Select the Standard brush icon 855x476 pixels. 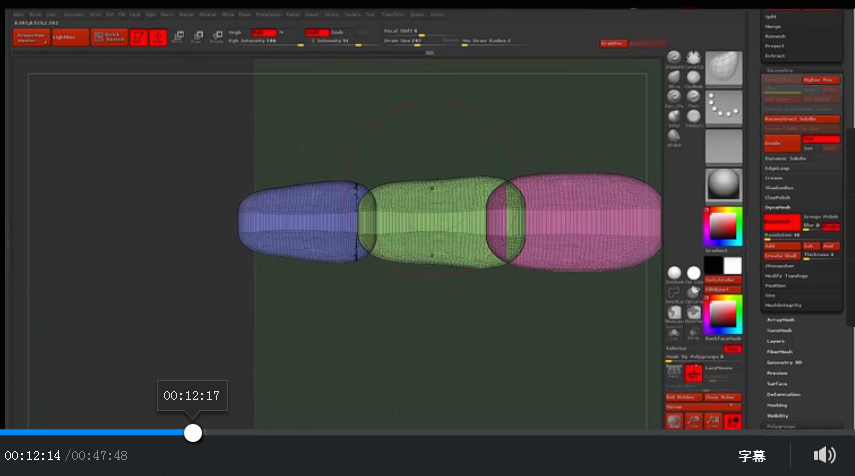[674, 59]
